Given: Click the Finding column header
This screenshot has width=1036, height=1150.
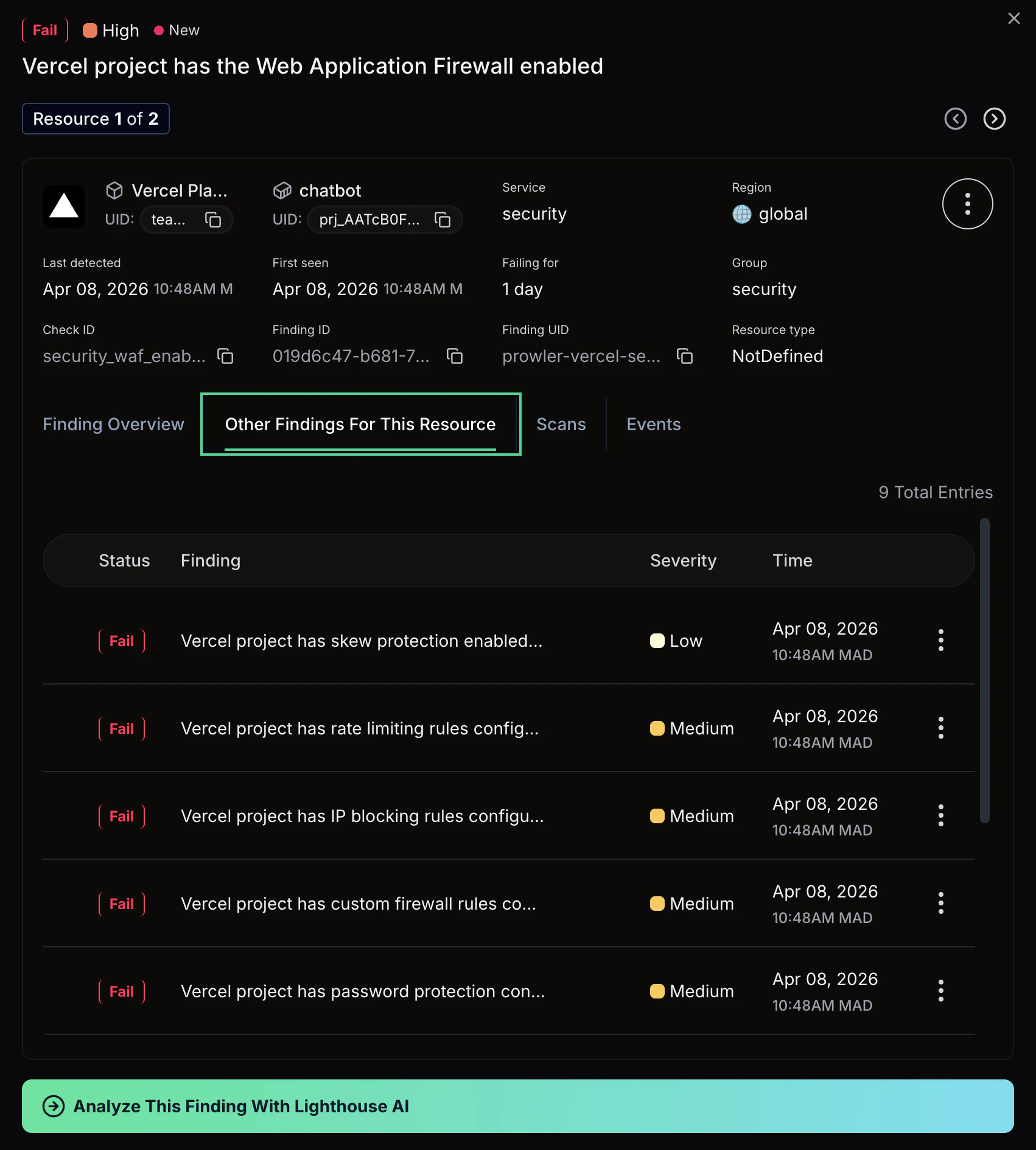Looking at the screenshot, I should [x=211, y=560].
